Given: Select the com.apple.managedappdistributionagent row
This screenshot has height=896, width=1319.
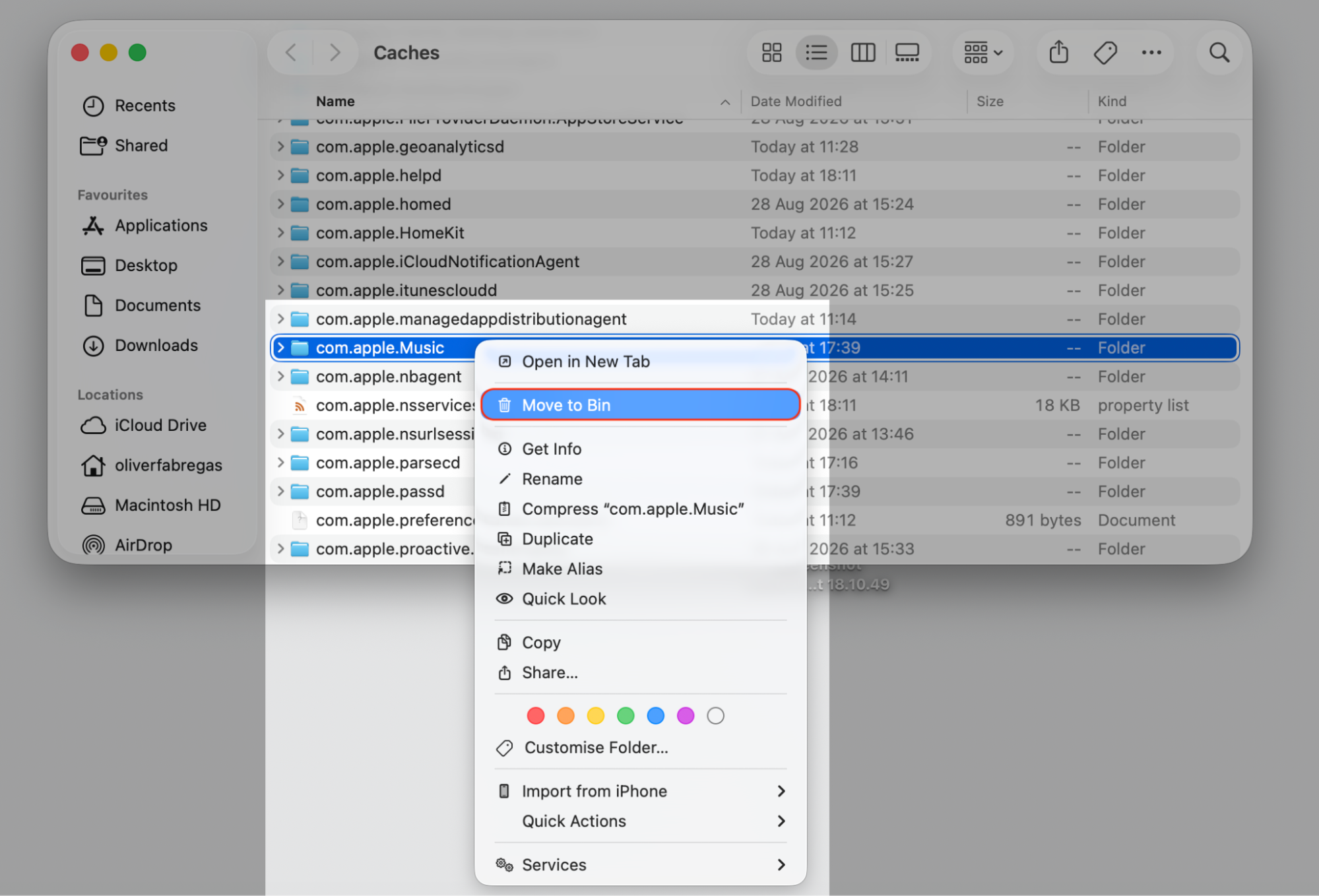Looking at the screenshot, I should tap(755, 319).
